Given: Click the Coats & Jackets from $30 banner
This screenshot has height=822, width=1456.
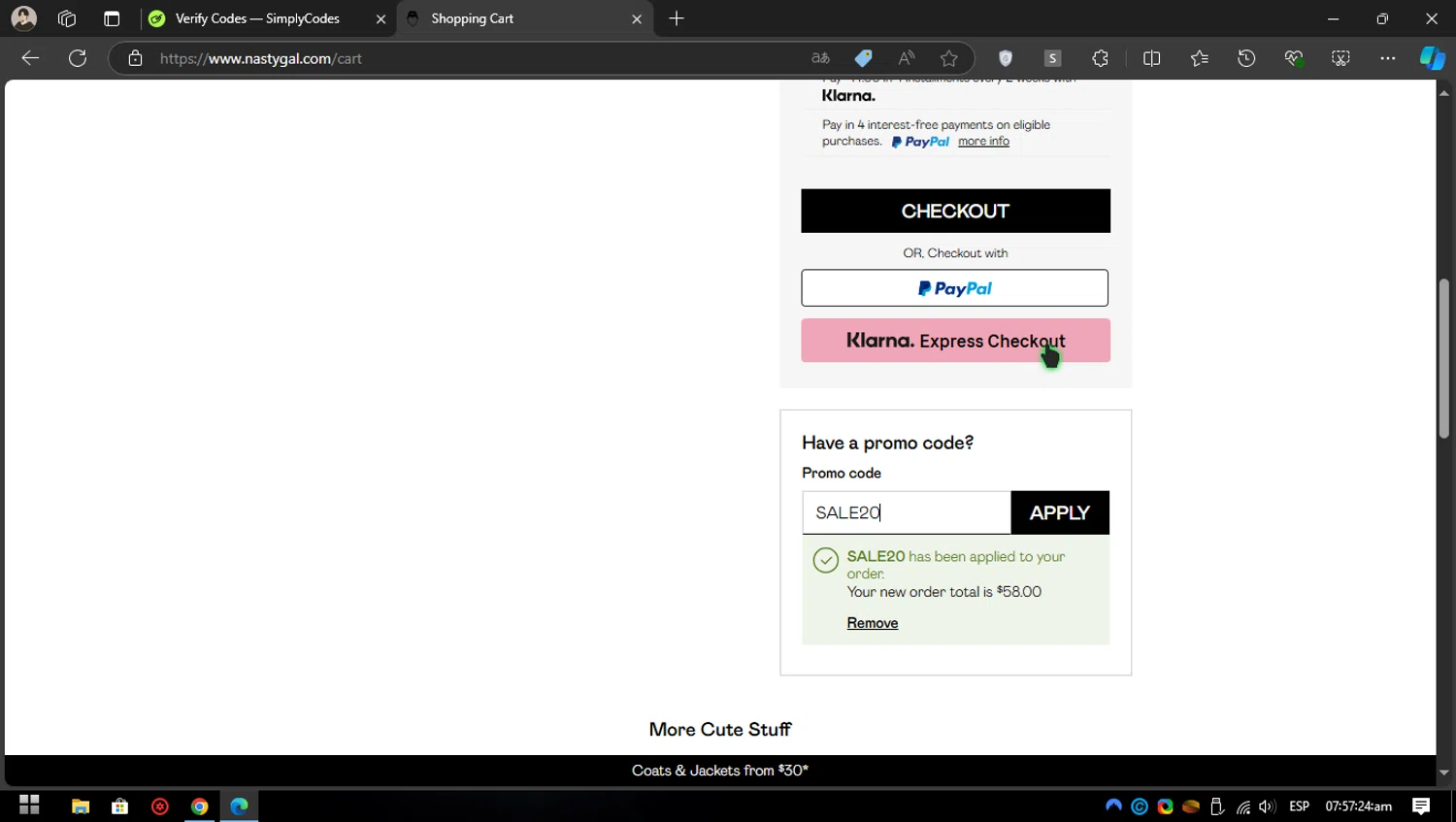Looking at the screenshot, I should click(720, 771).
